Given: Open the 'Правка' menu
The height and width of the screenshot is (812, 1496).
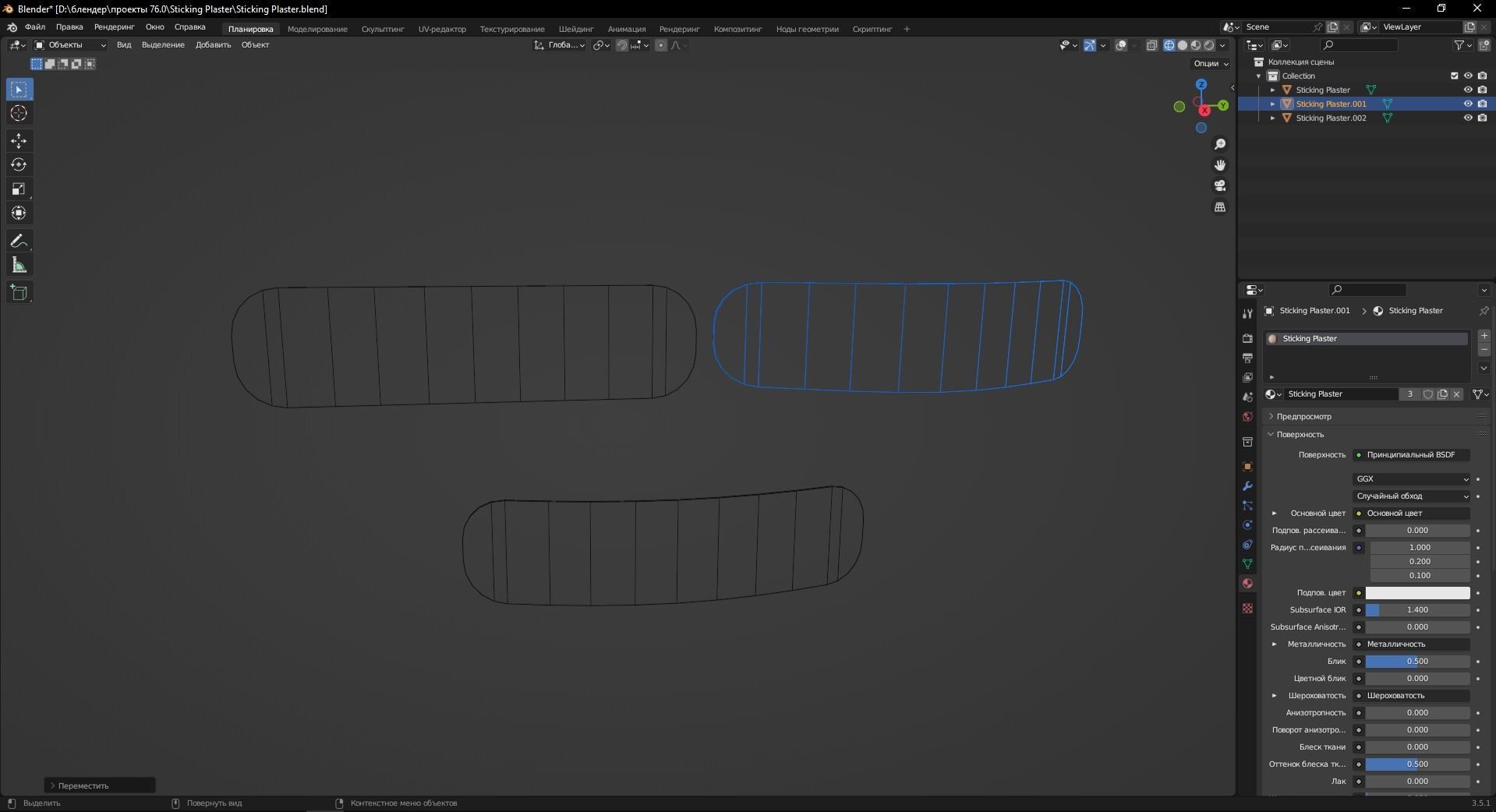Looking at the screenshot, I should [69, 27].
